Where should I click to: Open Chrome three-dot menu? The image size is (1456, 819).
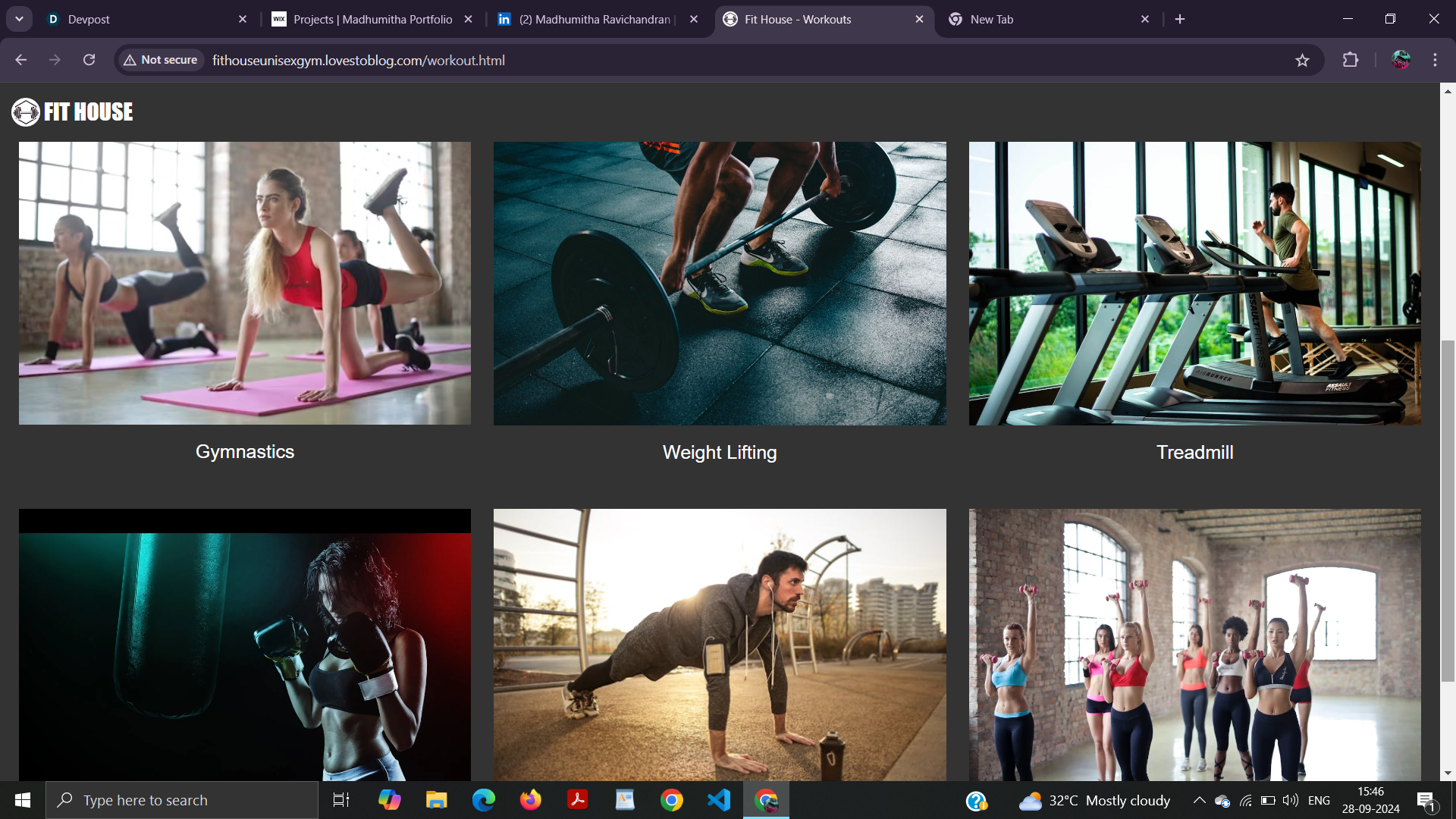[1435, 60]
